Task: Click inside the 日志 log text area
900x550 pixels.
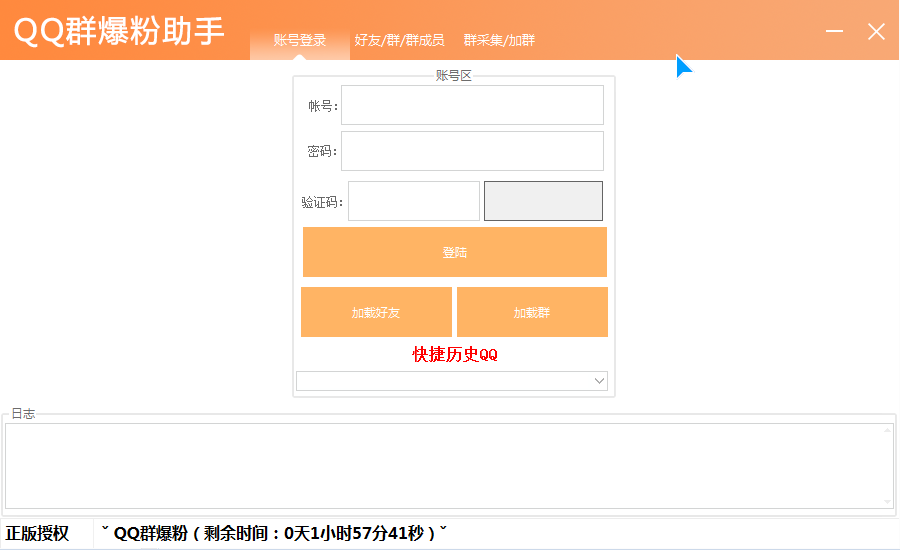Action: point(440,465)
